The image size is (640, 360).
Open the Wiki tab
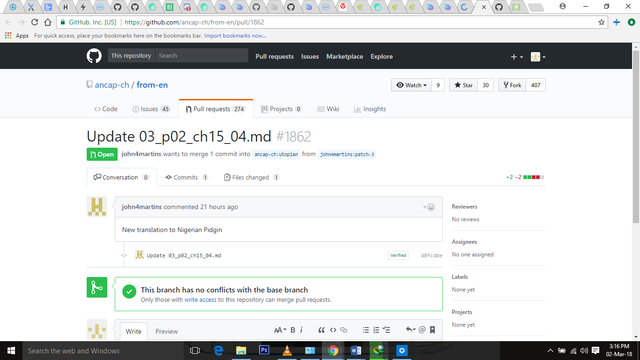click(x=328, y=109)
